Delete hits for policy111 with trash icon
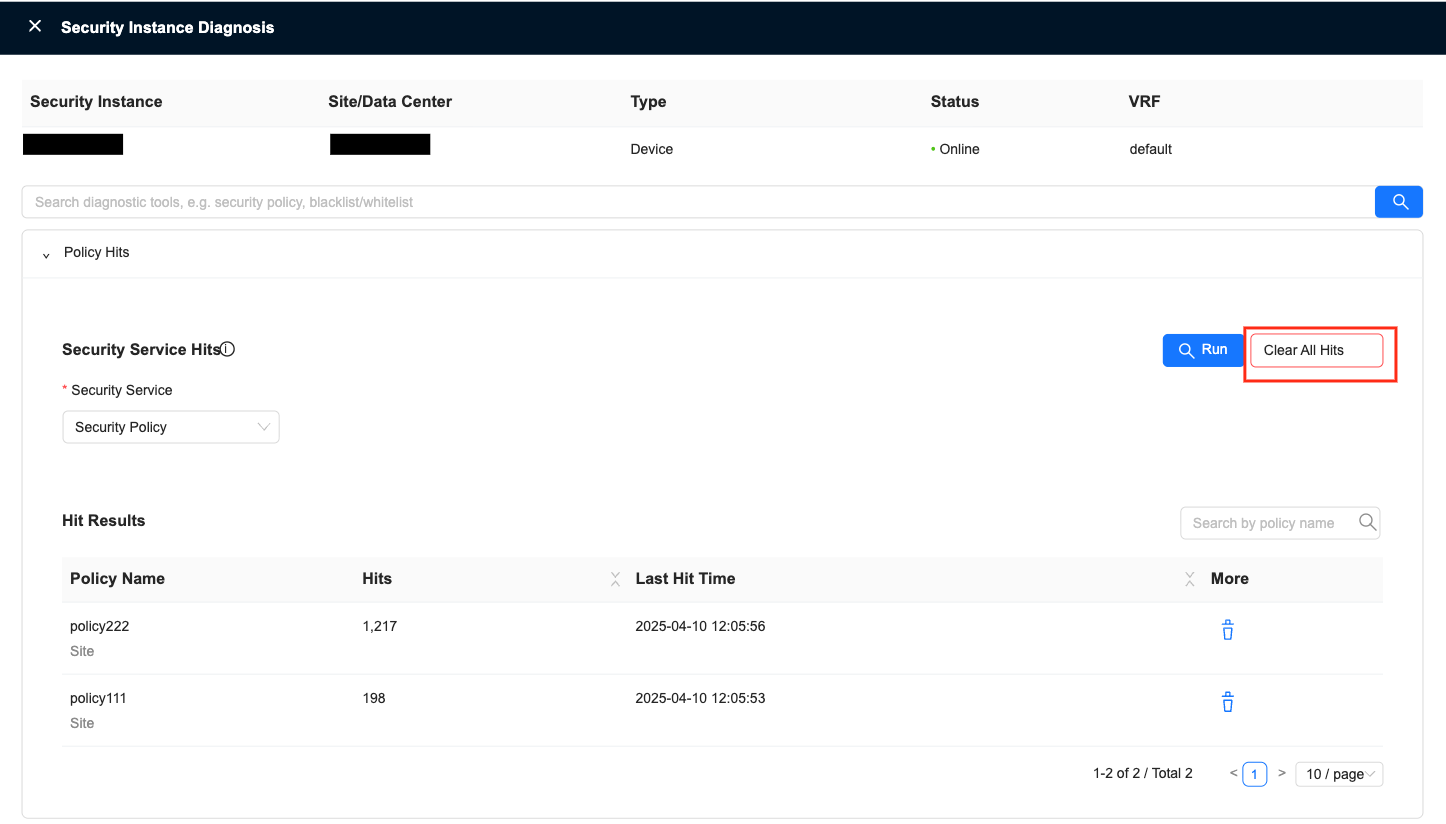This screenshot has width=1446, height=824. tap(1228, 702)
